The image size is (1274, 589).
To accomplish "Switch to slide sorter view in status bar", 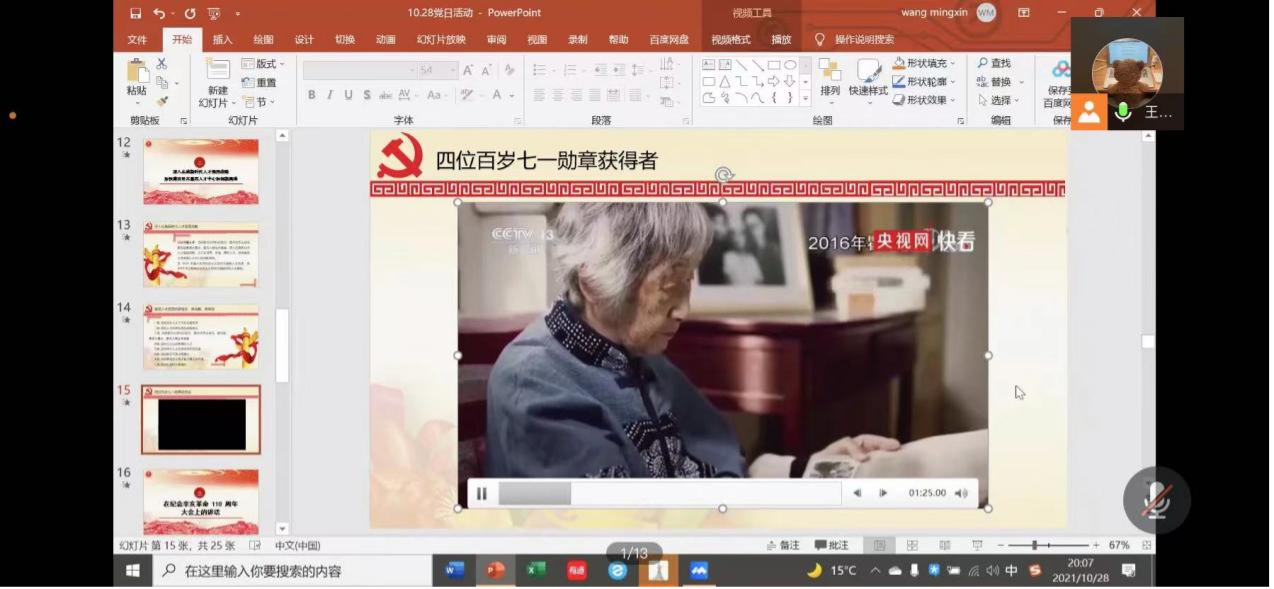I will (x=912, y=546).
